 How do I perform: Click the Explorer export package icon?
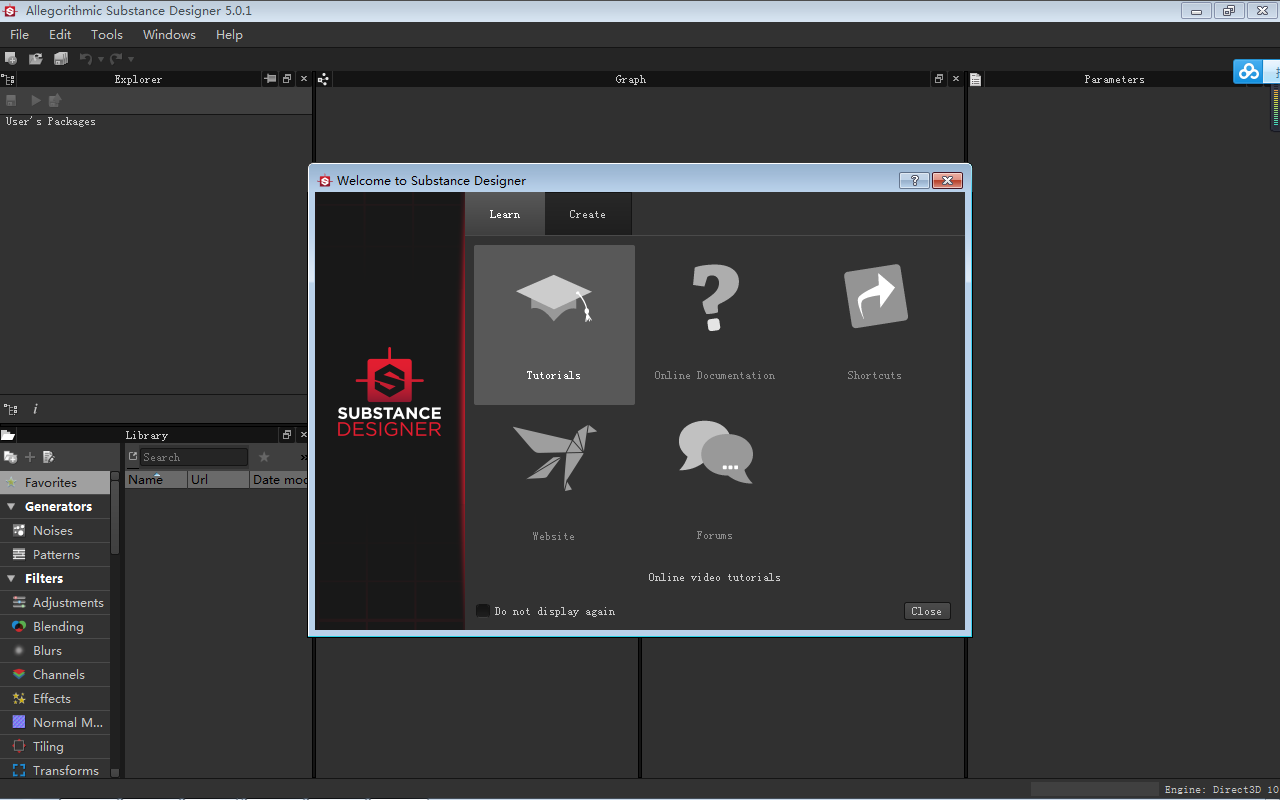tap(55, 100)
